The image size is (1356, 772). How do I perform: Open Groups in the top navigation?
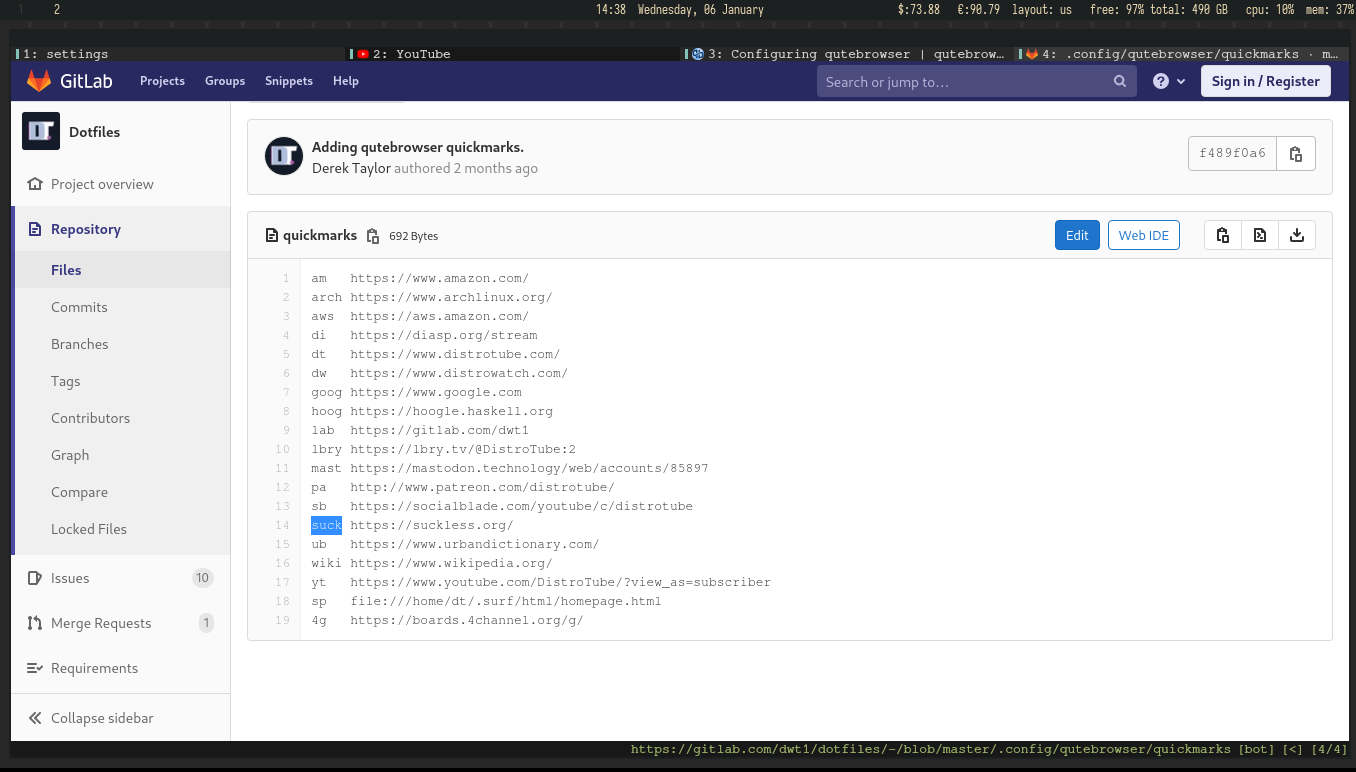point(225,81)
